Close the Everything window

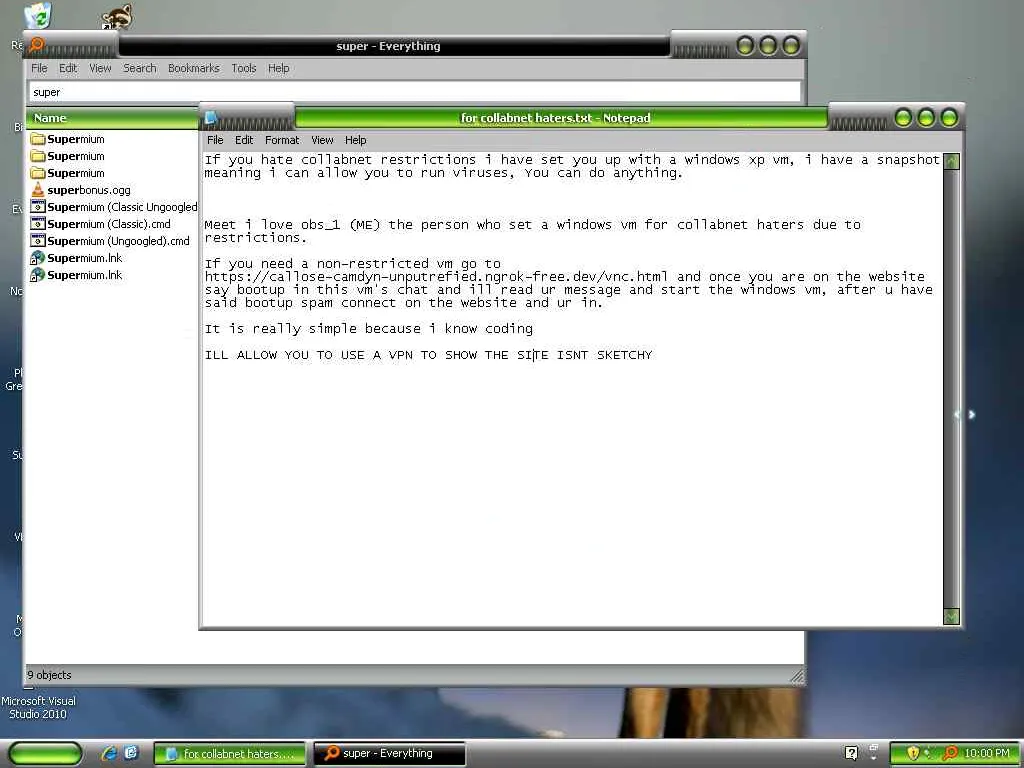pyautogui.click(x=791, y=46)
